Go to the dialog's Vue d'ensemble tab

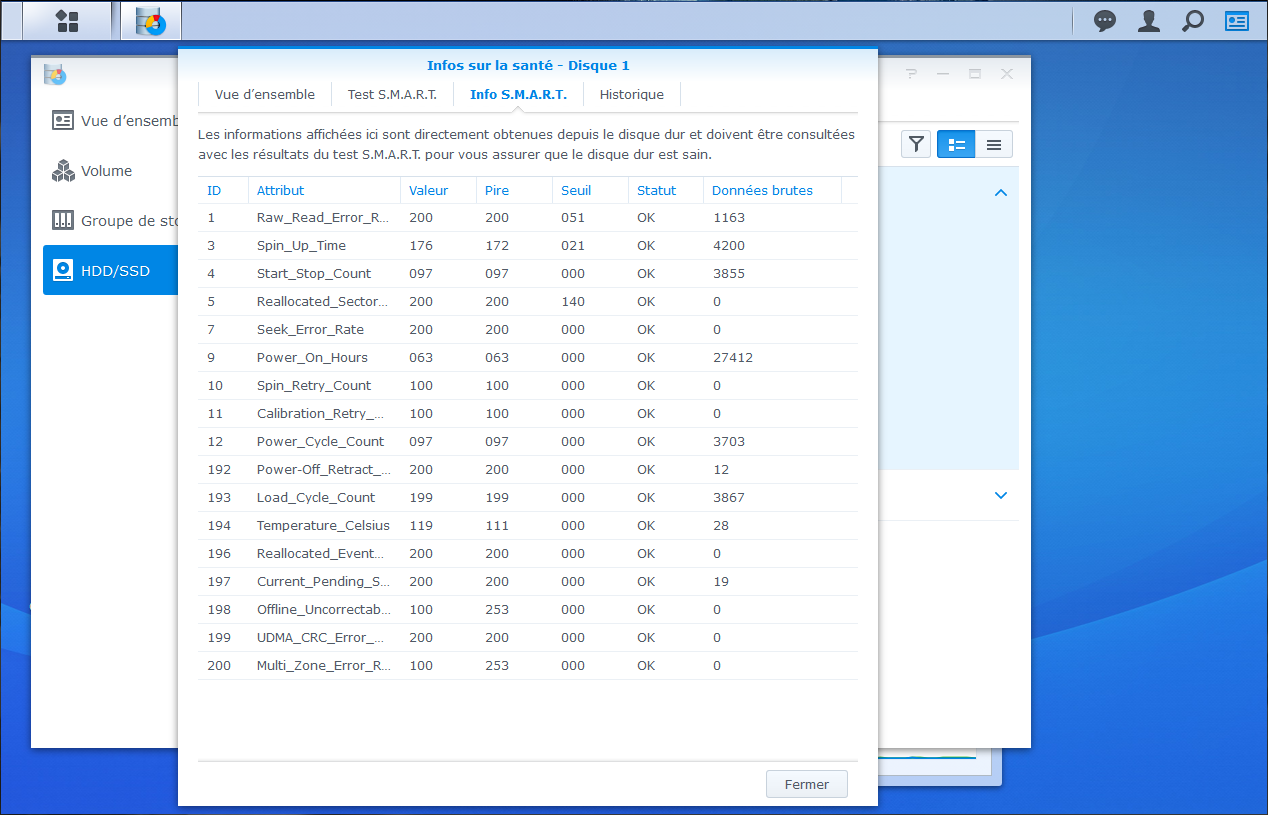coord(265,95)
